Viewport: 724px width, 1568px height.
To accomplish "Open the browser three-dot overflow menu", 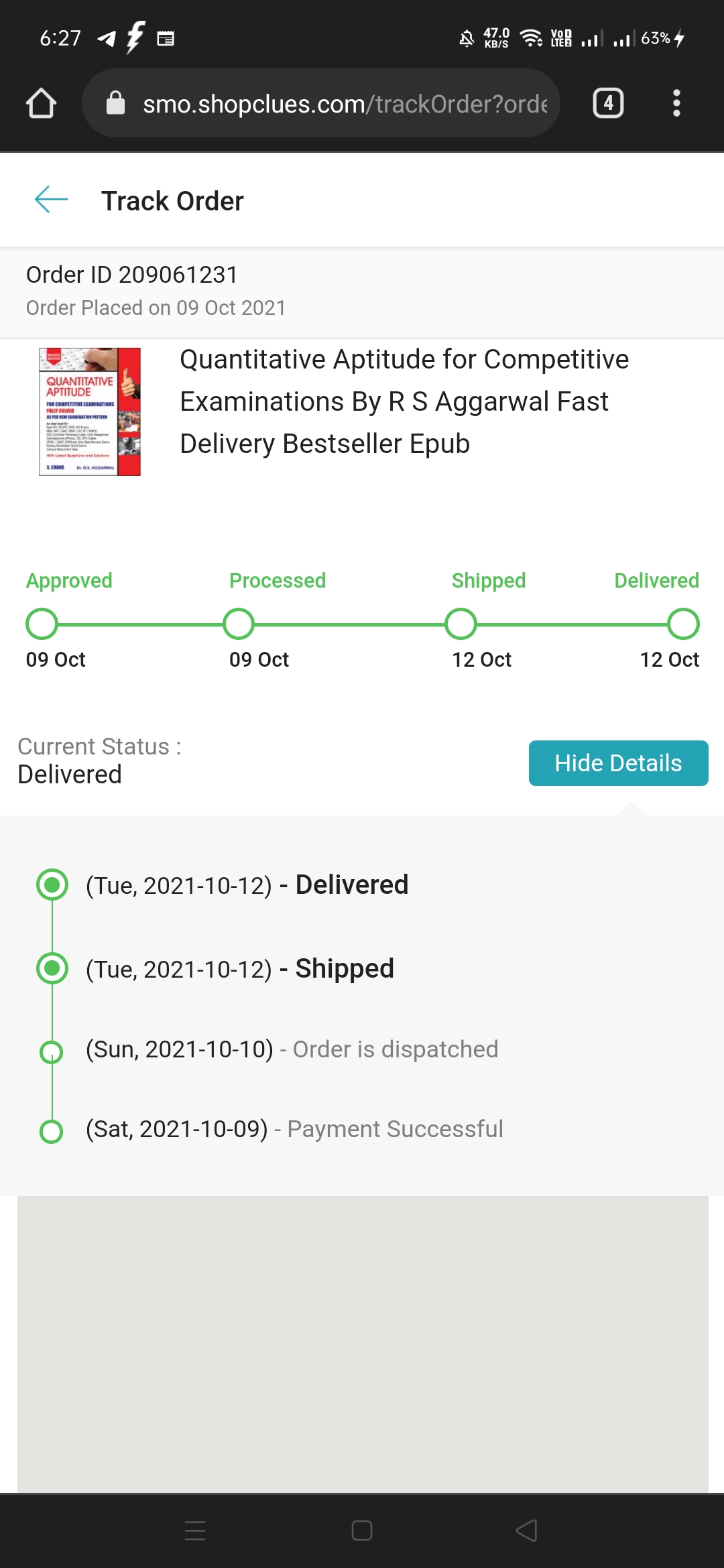I will [676, 103].
